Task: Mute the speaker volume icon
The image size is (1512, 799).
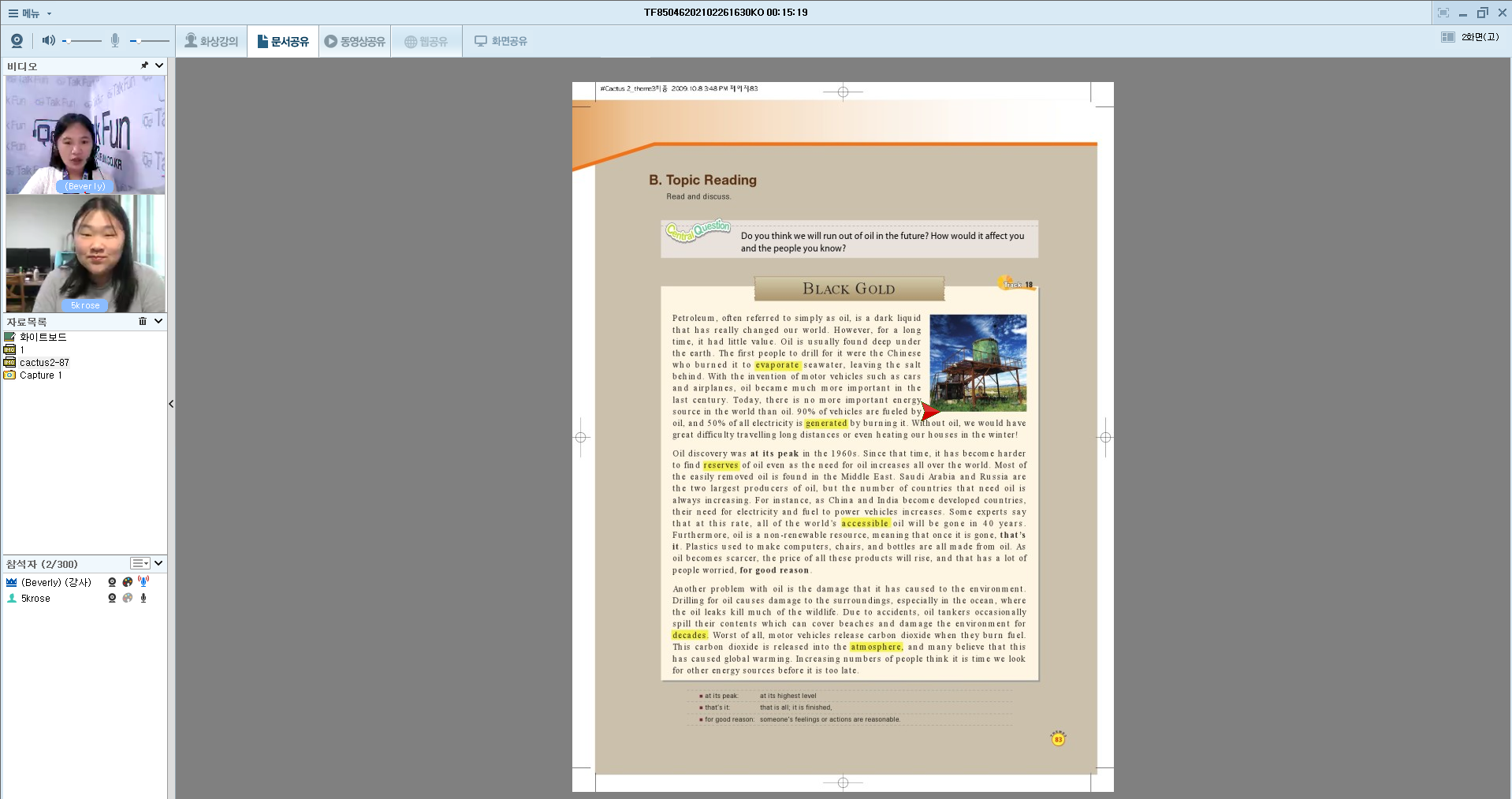Action: pyautogui.click(x=48, y=40)
